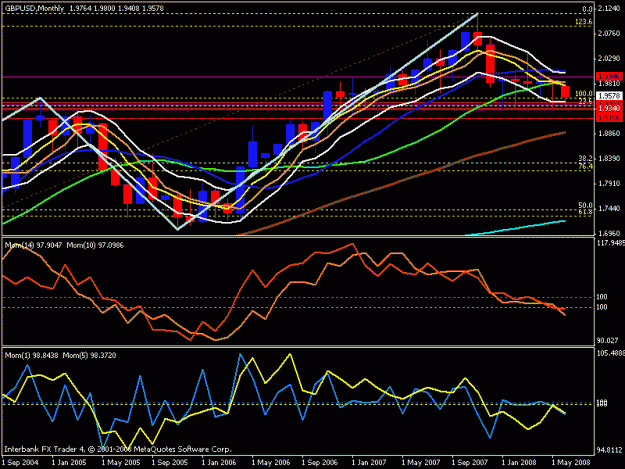Screen dimensions: 625x469
Task: Click the 1.8390 price axis label
Action: coord(609,159)
